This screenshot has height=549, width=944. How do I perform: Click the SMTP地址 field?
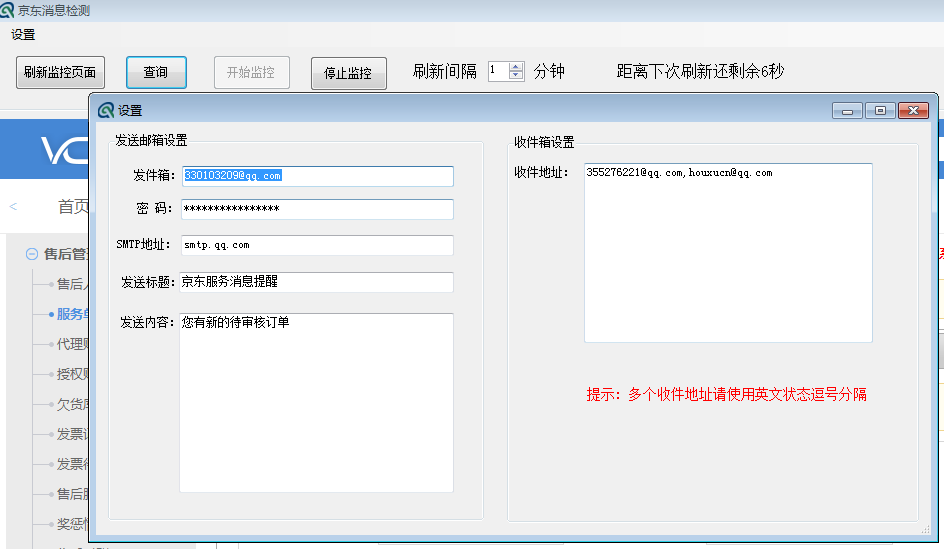(318, 245)
